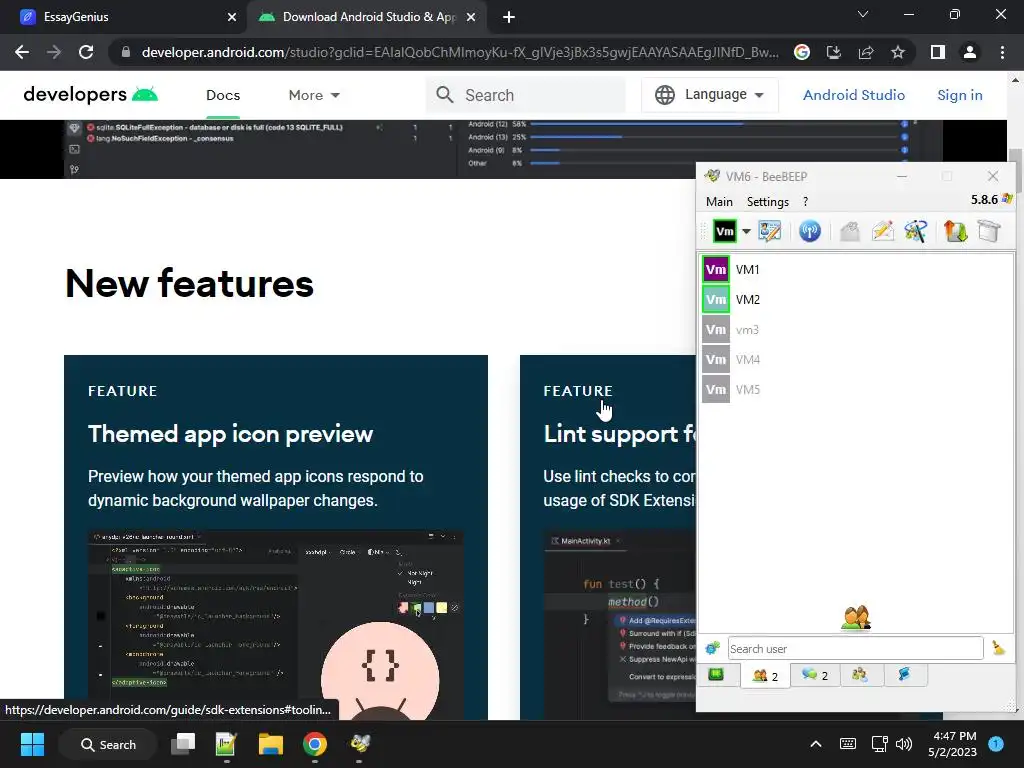Switch to the chats tab showing 2
Image resolution: width=1024 pixels, height=768 pixels.
[x=814, y=675]
